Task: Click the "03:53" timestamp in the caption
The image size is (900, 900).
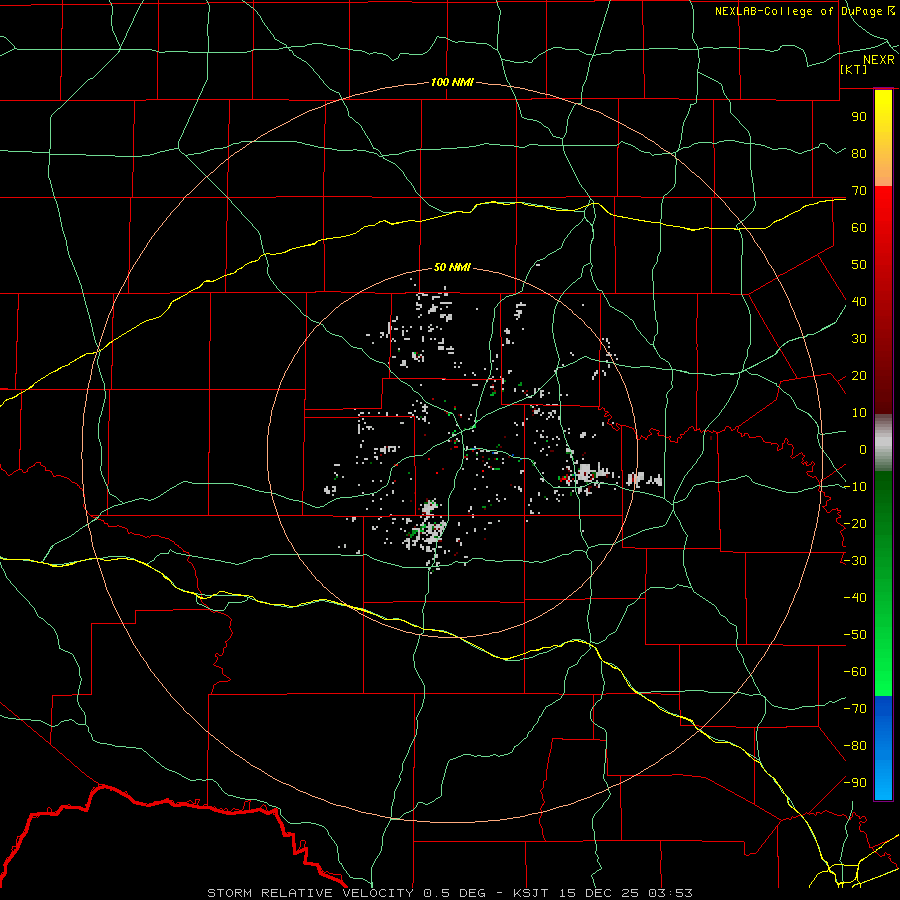Action: [x=671, y=893]
